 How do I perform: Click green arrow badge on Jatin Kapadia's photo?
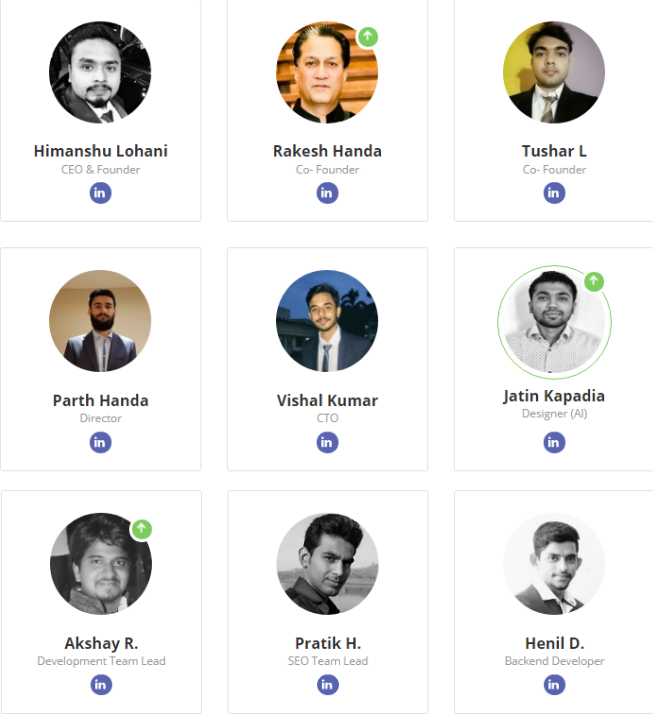point(594,281)
